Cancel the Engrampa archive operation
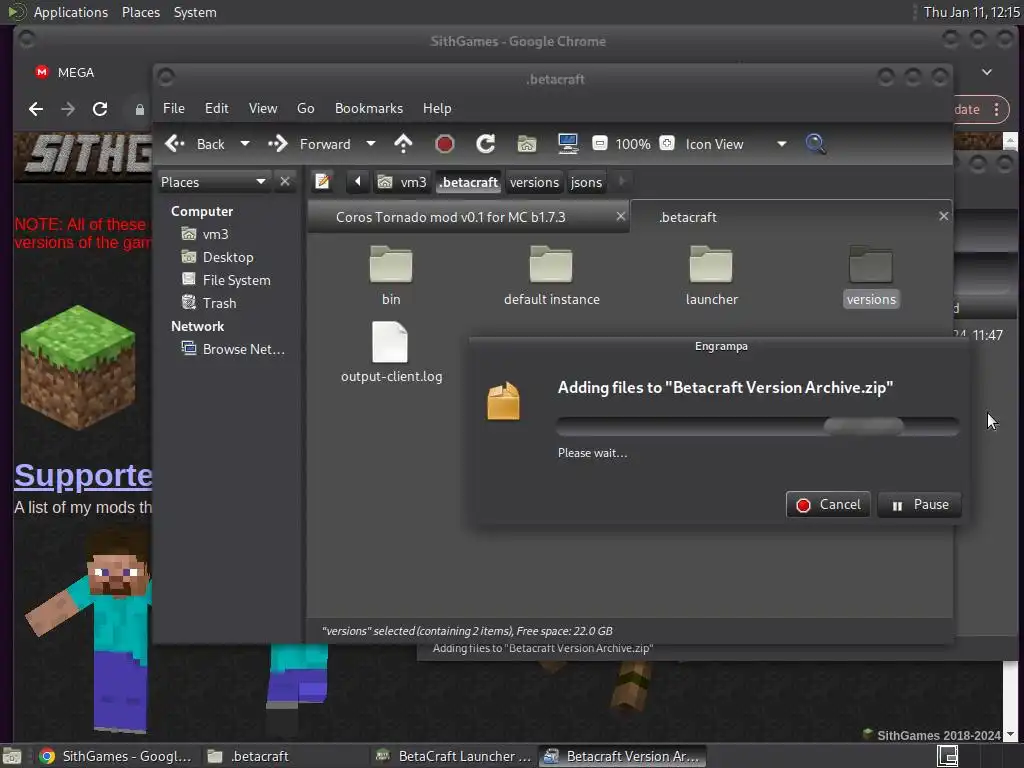Screen dimensions: 1024x768 [828, 504]
